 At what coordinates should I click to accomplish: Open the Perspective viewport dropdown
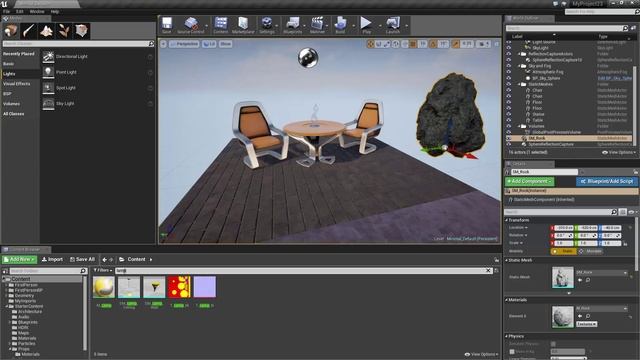point(184,44)
